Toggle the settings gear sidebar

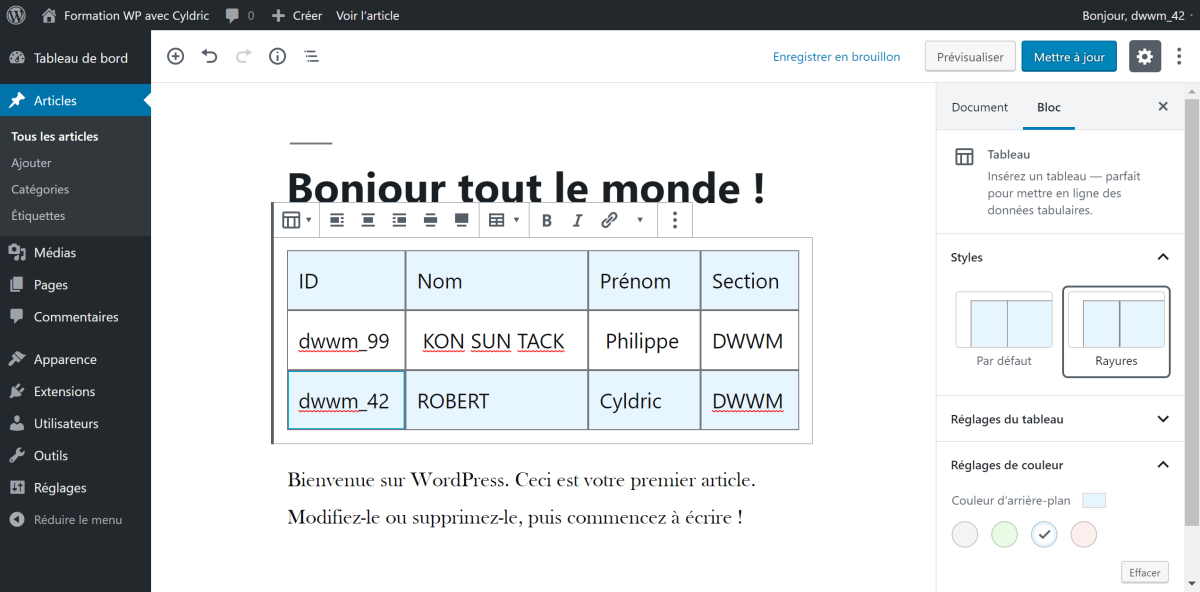point(1145,57)
